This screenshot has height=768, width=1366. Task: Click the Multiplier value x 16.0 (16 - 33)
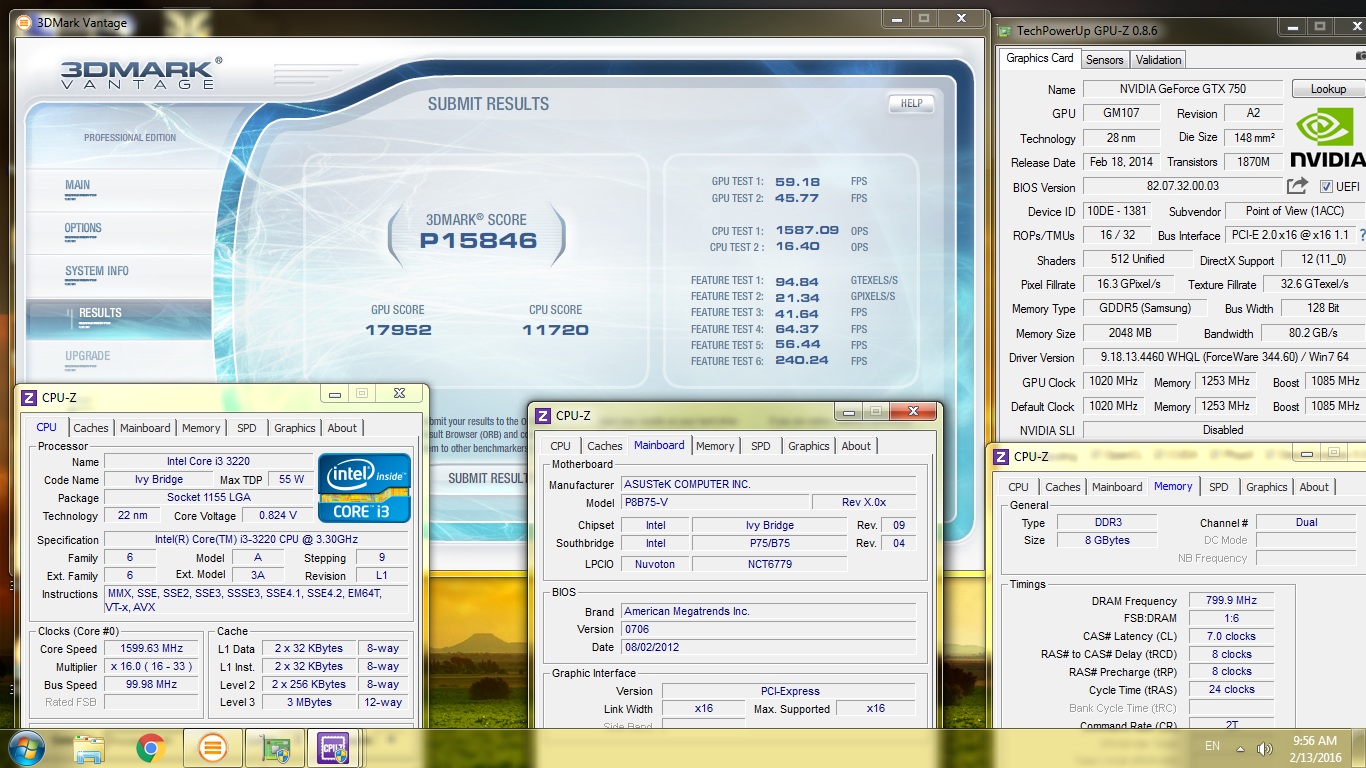click(152, 666)
